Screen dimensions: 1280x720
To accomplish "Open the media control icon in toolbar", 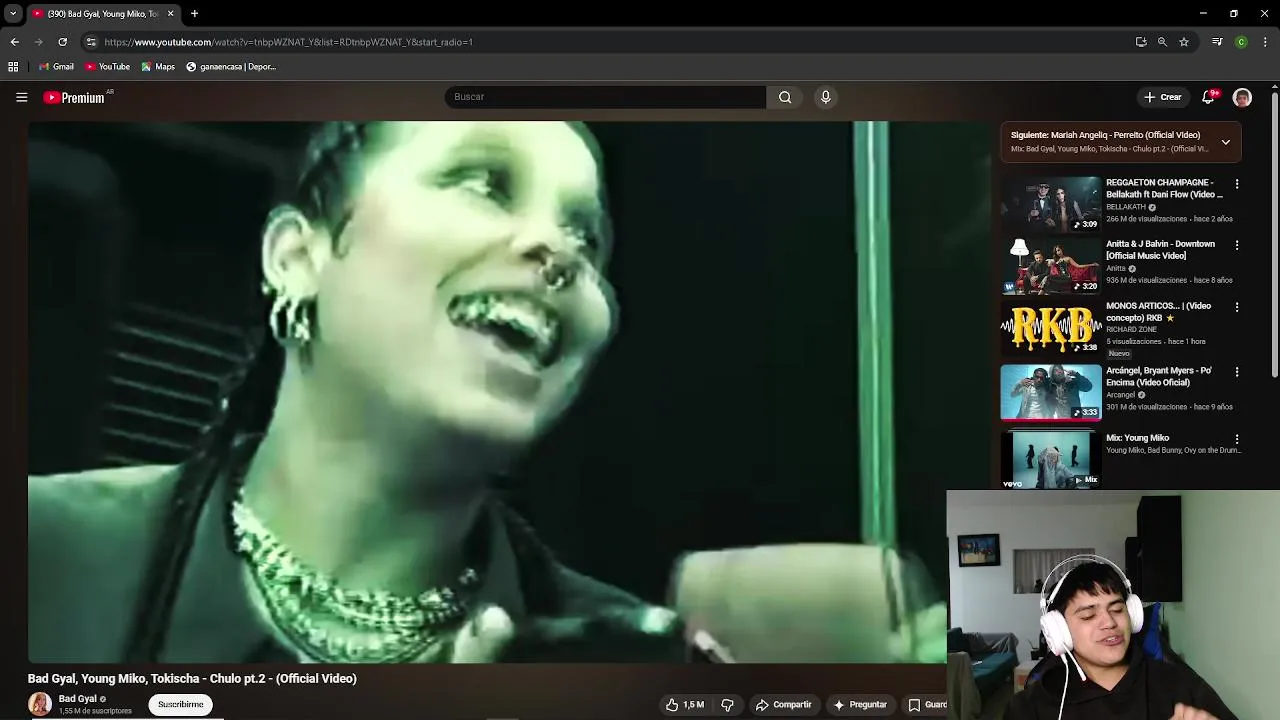I will point(1217,42).
